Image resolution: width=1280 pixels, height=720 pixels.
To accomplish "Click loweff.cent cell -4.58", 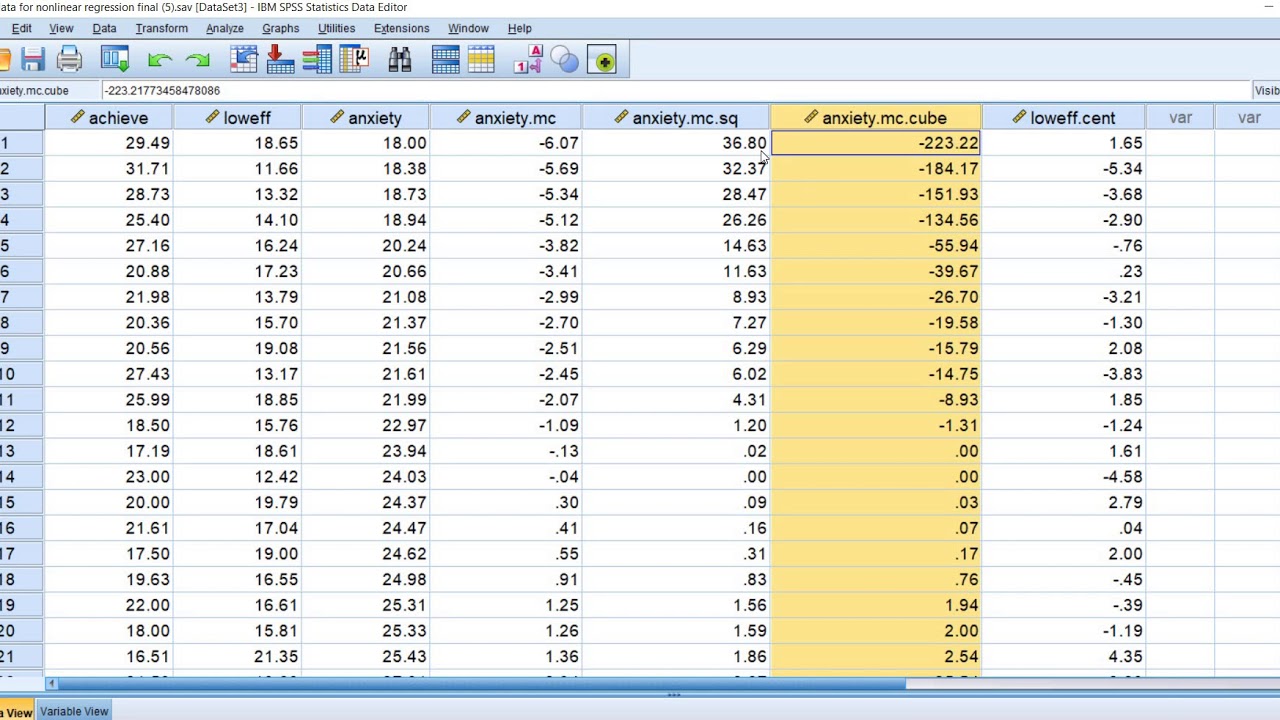I will click(x=1063, y=477).
